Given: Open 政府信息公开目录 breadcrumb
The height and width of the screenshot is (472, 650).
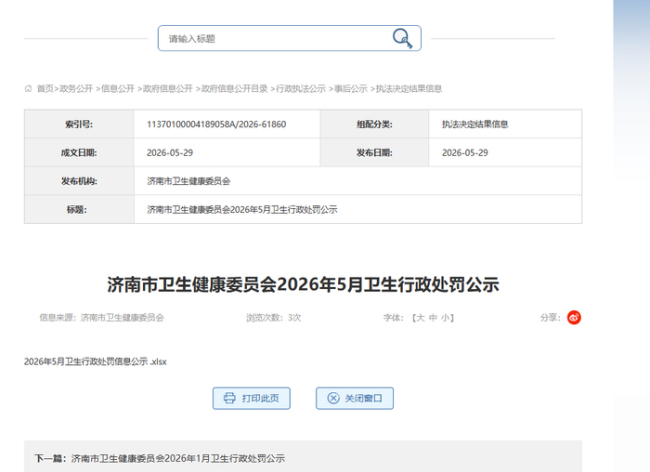Looking at the screenshot, I should [234, 89].
